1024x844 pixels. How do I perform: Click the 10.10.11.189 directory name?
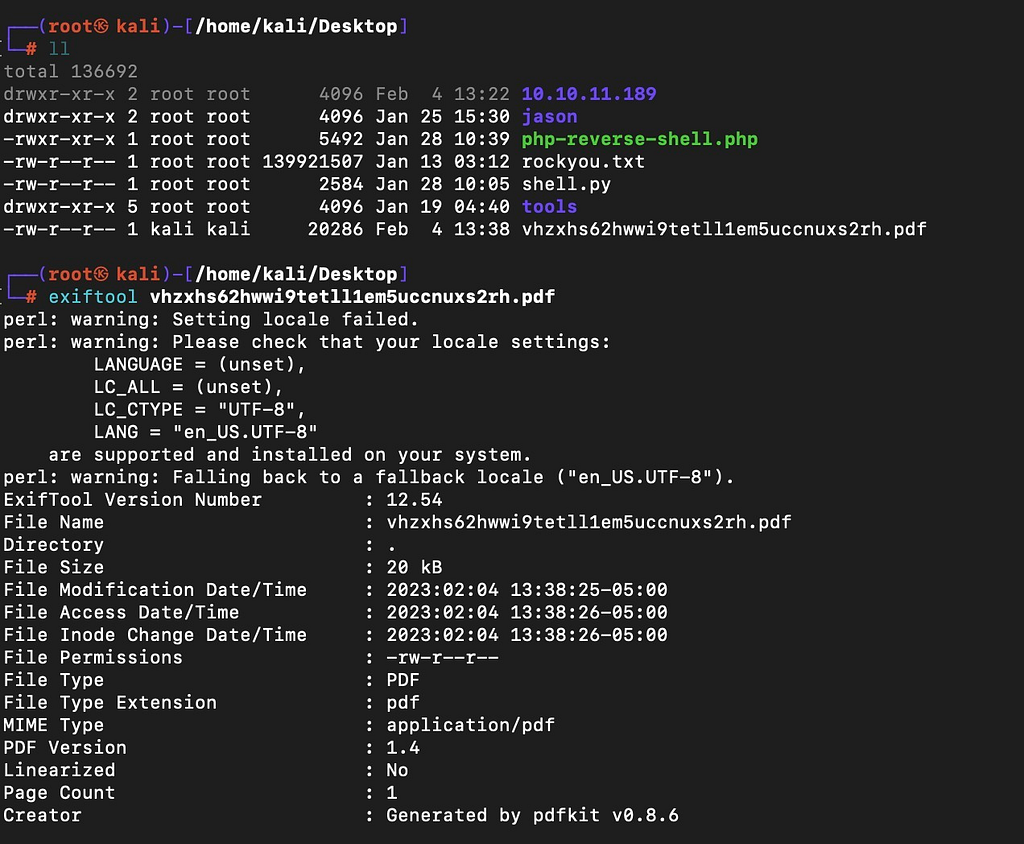[x=588, y=94]
